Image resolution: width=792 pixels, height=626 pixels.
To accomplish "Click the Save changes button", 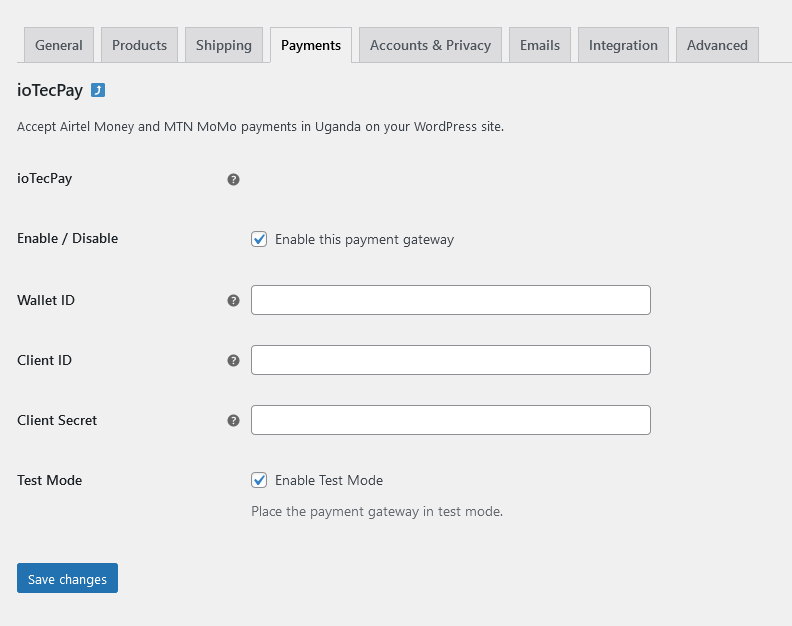I will 67,579.
